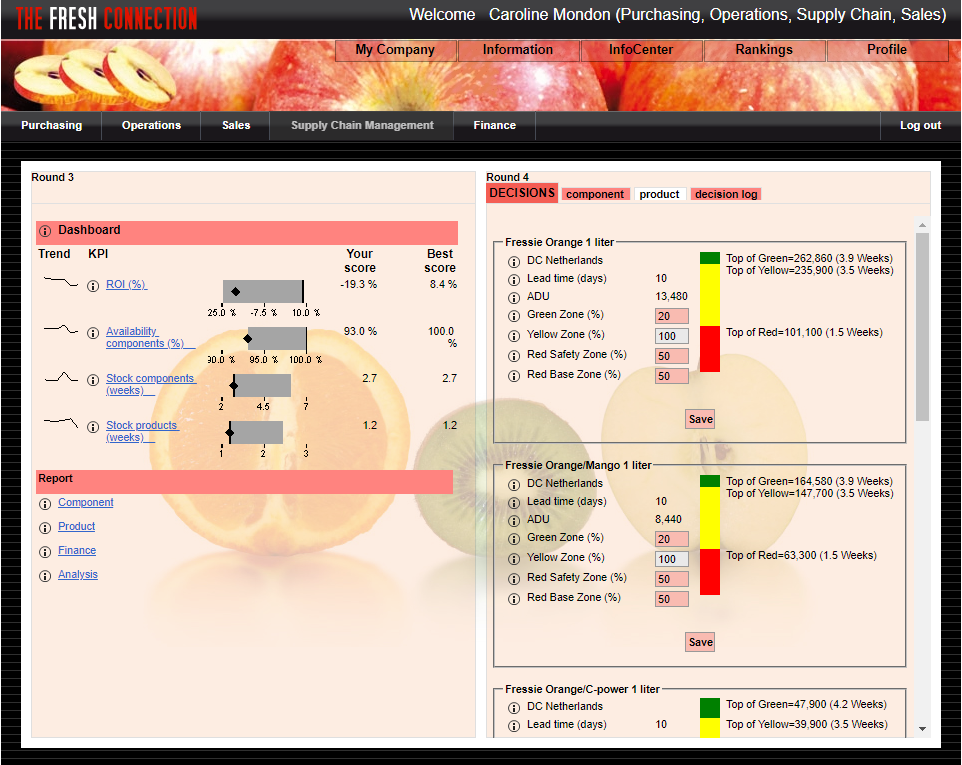
Task: Click info icon for Fressie Orange Green Zone
Action: pos(514,316)
